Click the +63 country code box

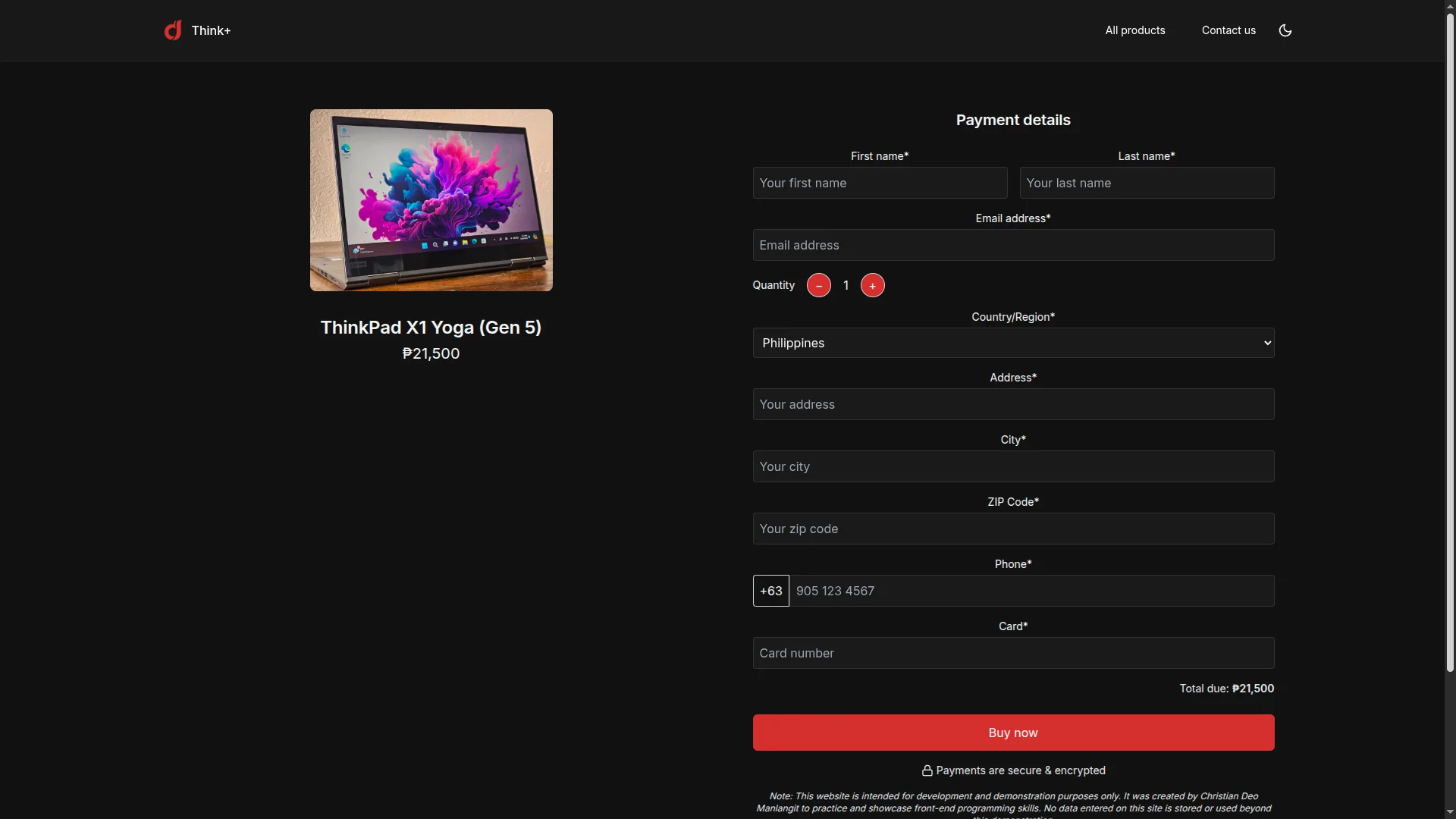tap(770, 591)
